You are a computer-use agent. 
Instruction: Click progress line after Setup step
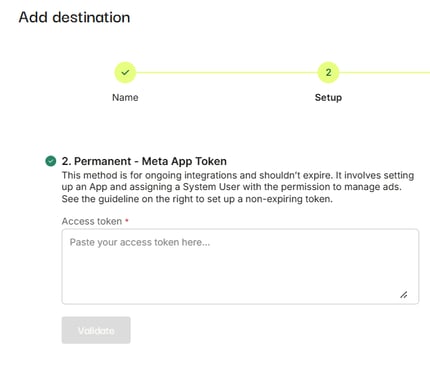pos(385,72)
